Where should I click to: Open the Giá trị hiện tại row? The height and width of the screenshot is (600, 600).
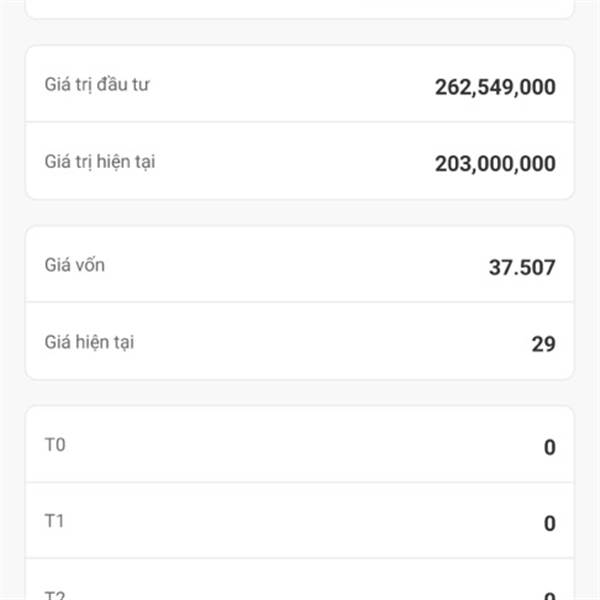click(x=300, y=161)
